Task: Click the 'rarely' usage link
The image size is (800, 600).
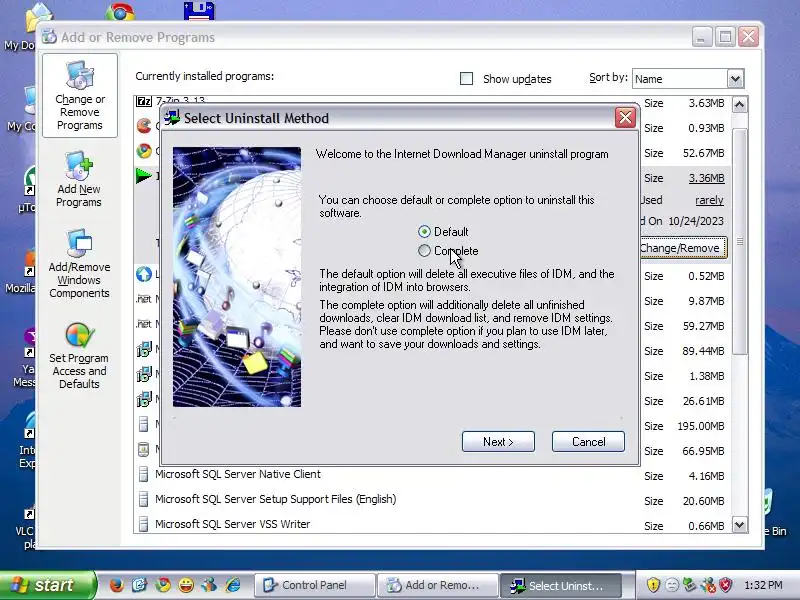Action: point(709,200)
